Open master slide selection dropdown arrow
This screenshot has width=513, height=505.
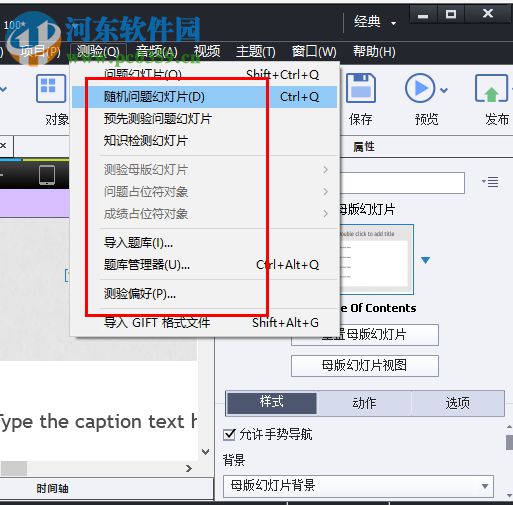(425, 260)
